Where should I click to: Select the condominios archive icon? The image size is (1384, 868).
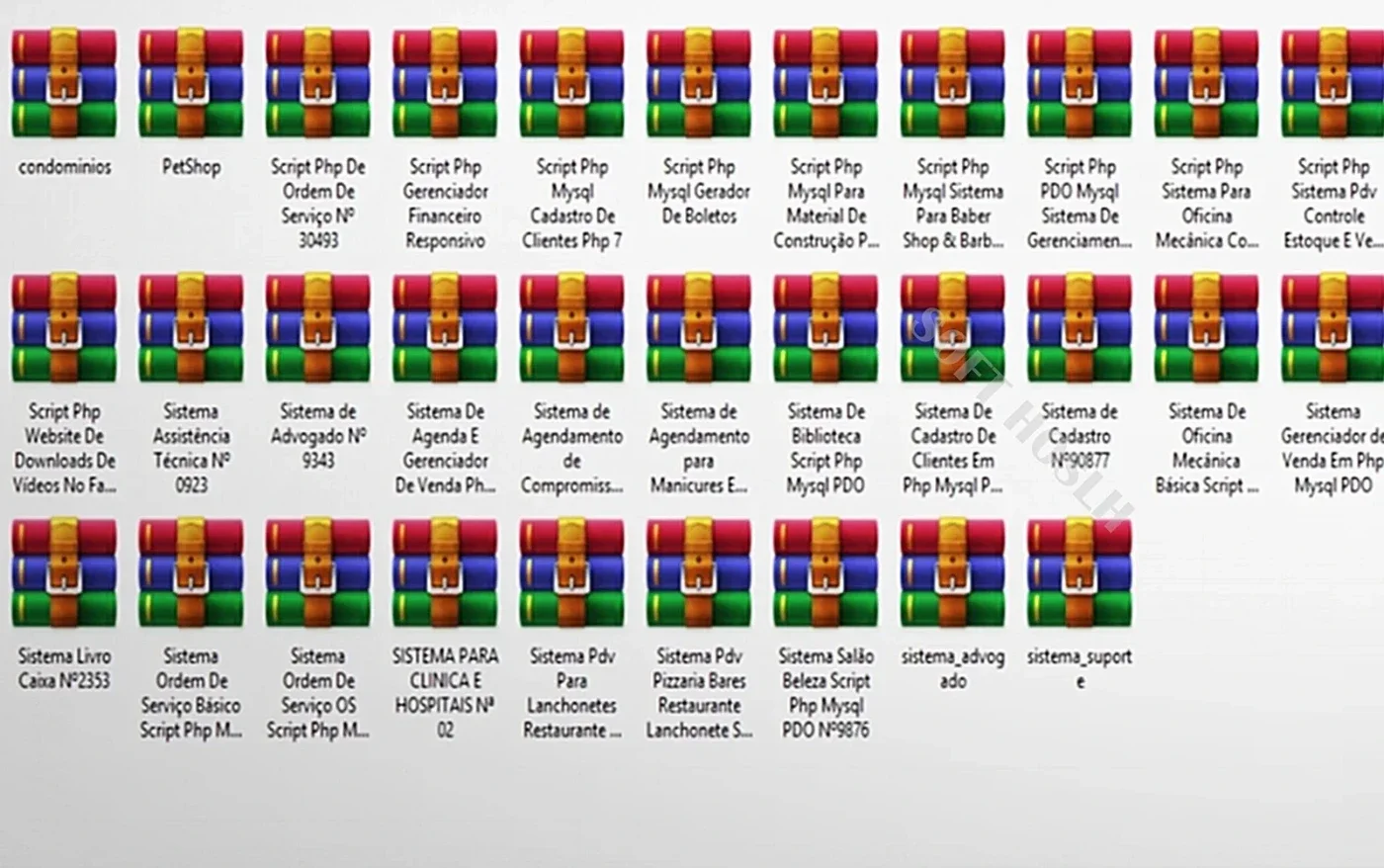tap(64, 83)
